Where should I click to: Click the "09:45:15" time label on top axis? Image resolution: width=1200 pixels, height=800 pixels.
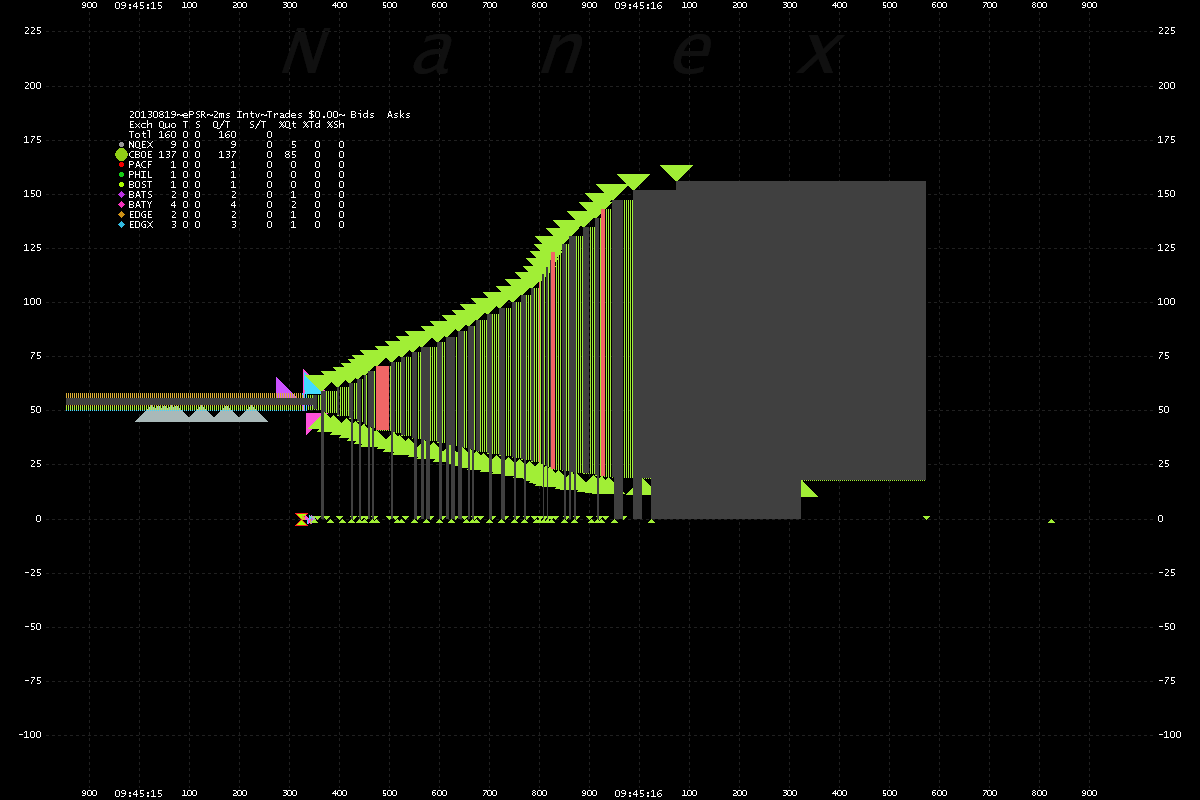[x=138, y=5]
